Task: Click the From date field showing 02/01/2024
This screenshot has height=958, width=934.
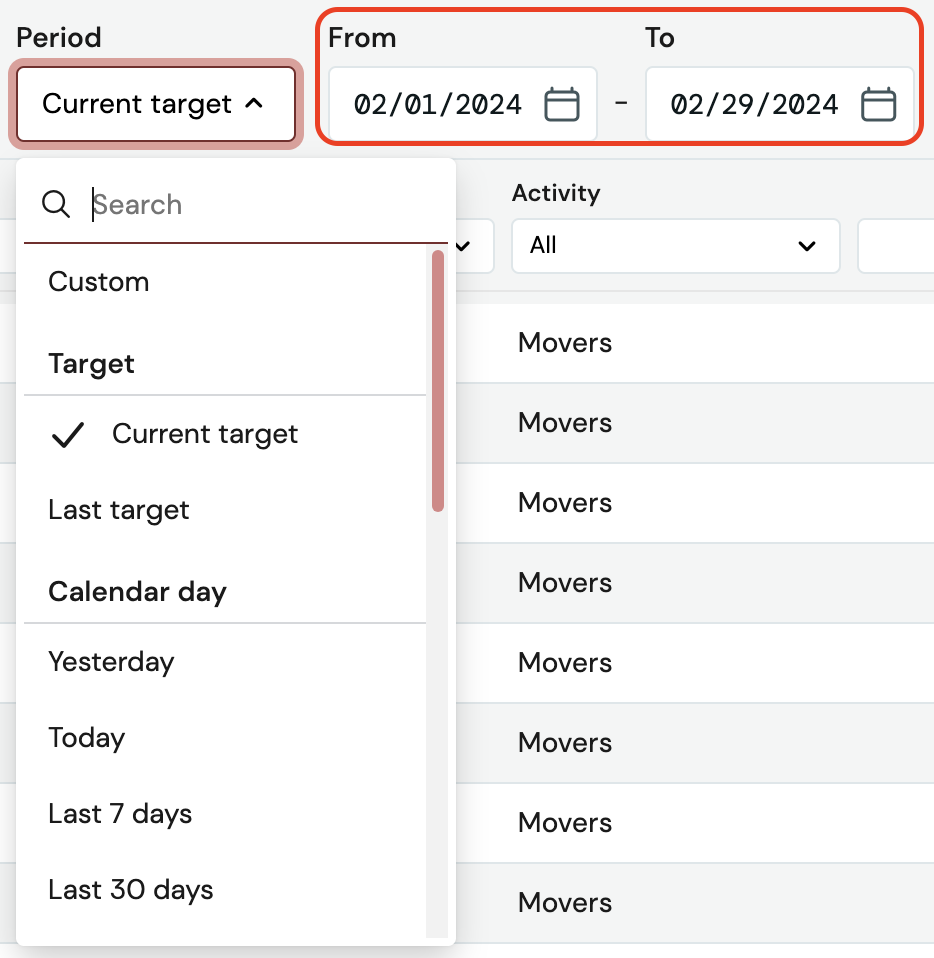Action: [x=438, y=104]
